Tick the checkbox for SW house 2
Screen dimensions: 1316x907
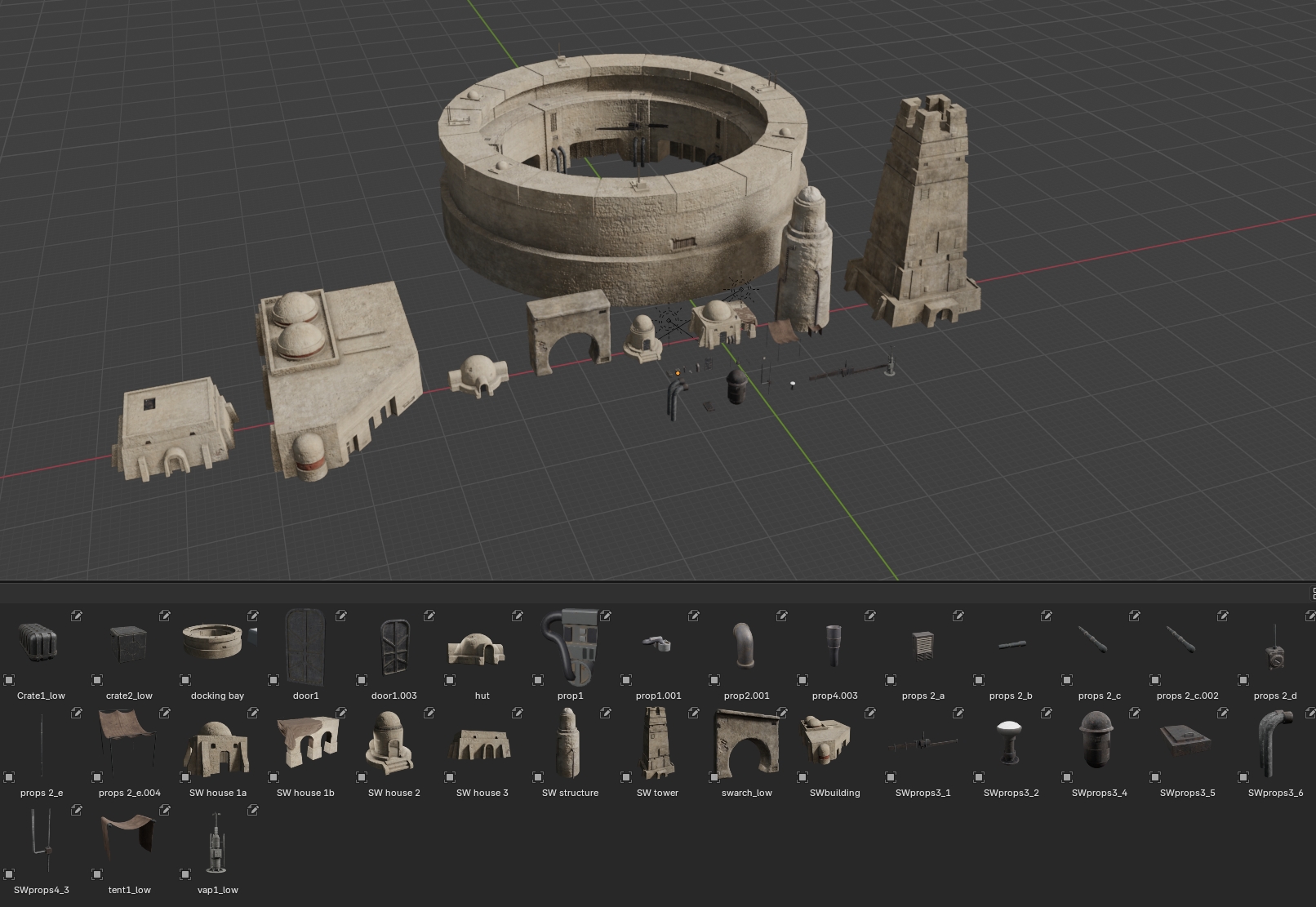click(362, 776)
